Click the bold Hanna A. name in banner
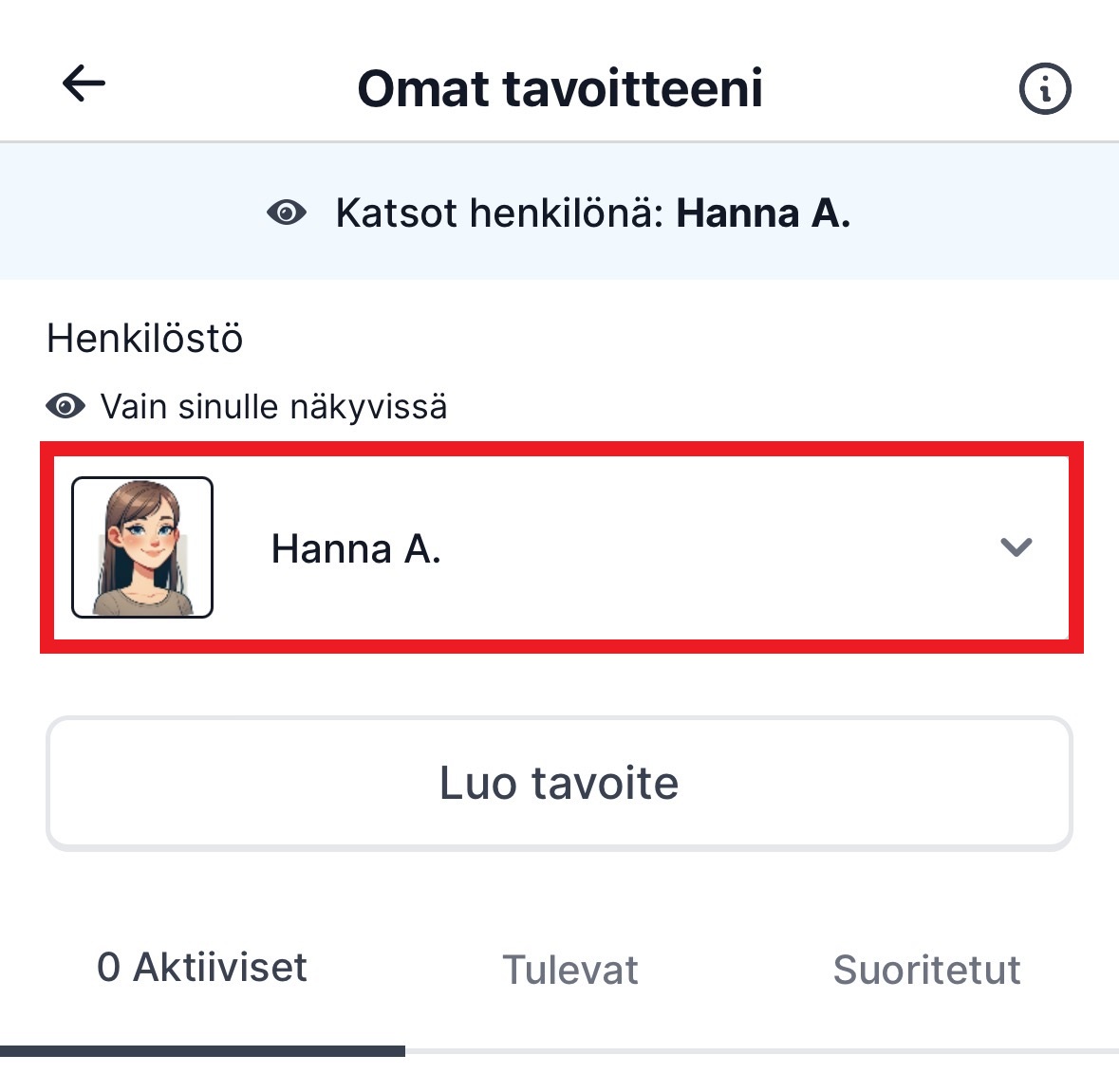The width and height of the screenshot is (1119, 1092). click(x=763, y=213)
